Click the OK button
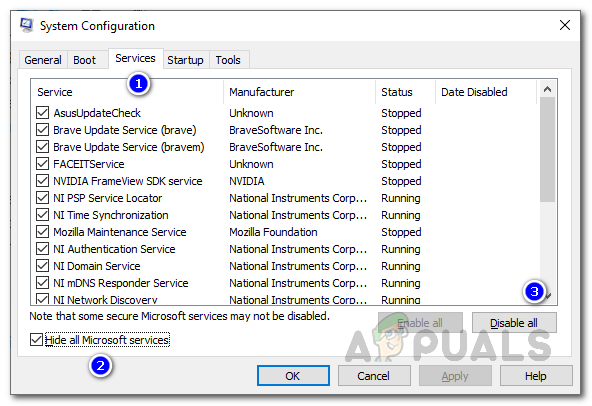The height and width of the screenshot is (406, 592). pos(293,376)
